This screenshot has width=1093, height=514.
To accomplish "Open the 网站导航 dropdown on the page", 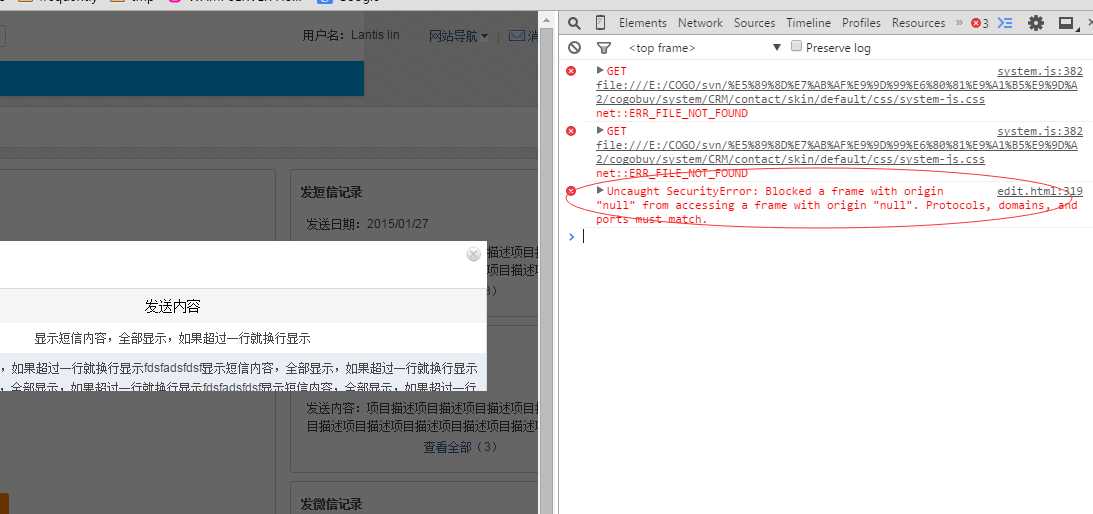I will click(x=458, y=36).
